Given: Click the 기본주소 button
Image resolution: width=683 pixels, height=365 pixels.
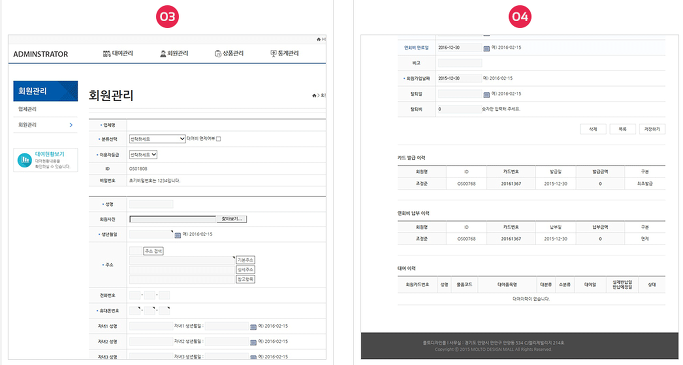Looking at the screenshot, I should pyautogui.click(x=245, y=260).
